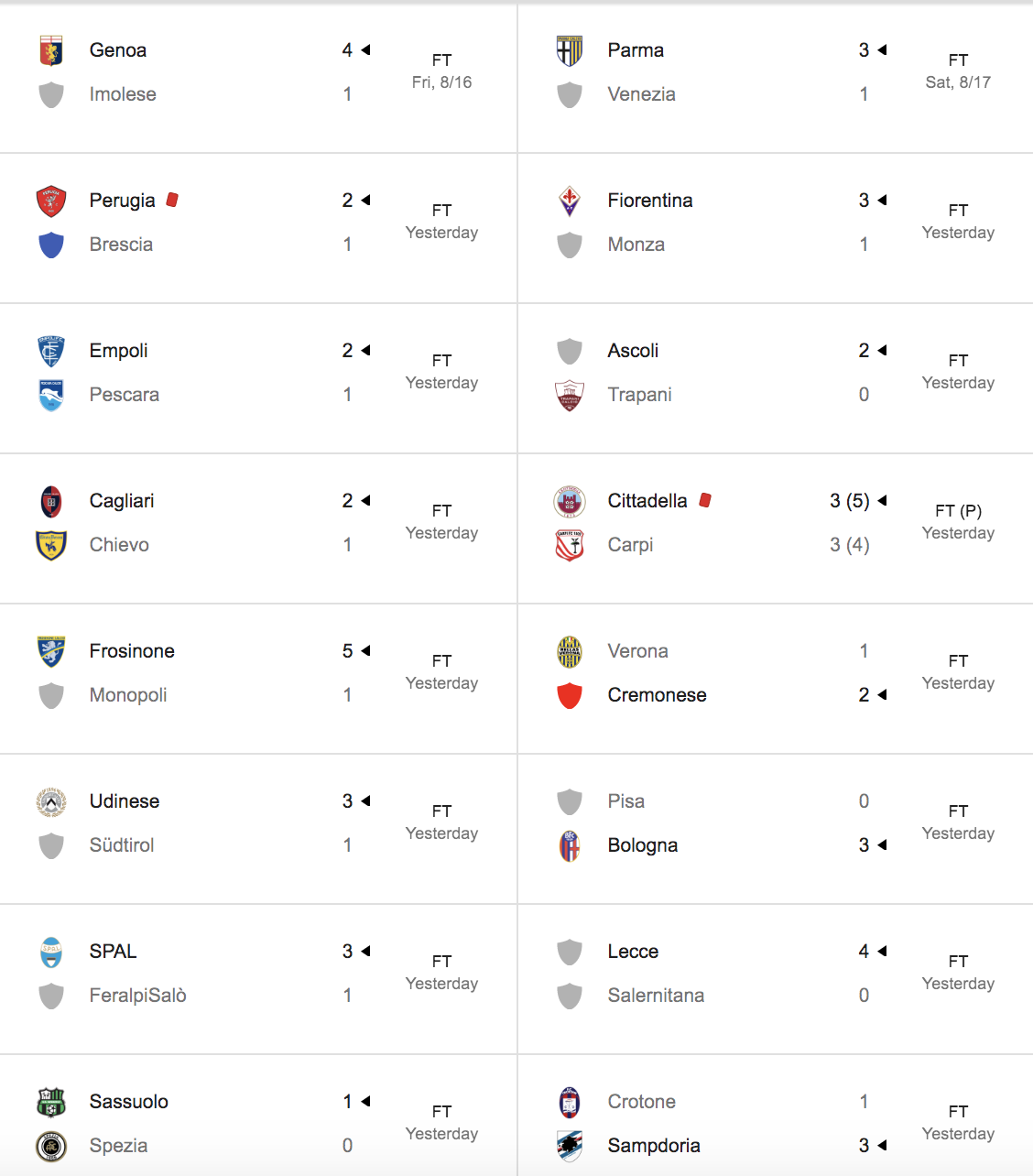
Task: Click the Verona club crest
Action: (x=570, y=651)
